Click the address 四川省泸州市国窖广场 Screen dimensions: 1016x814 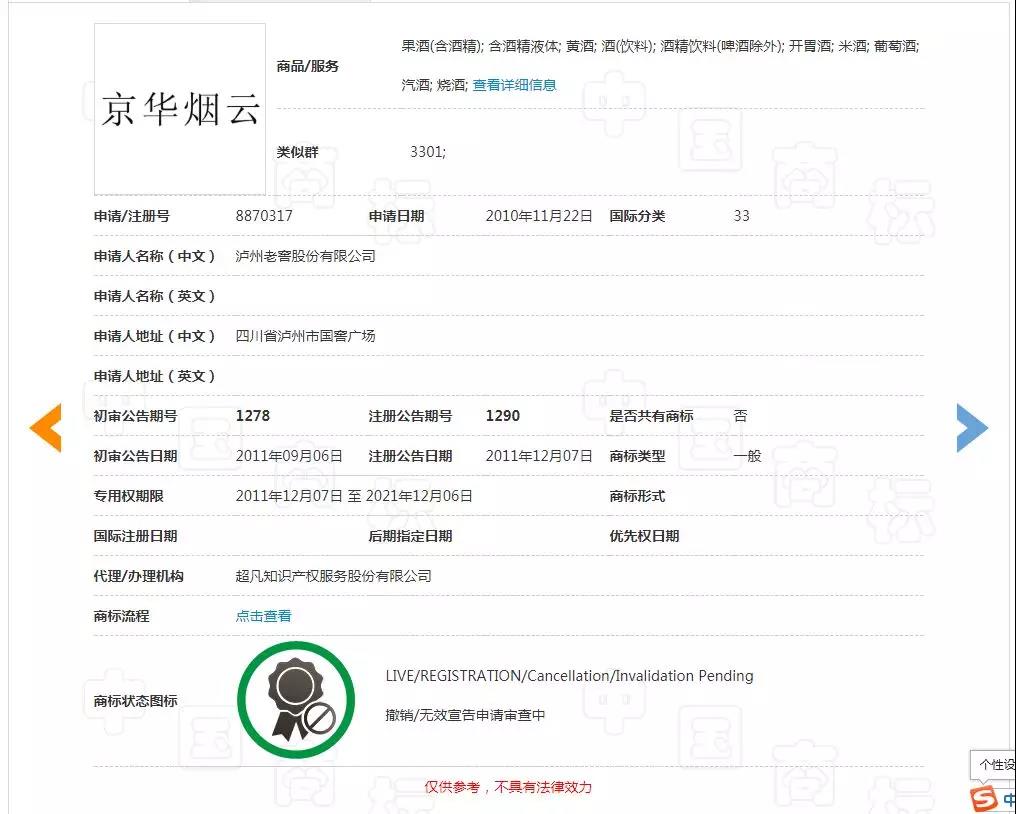[x=305, y=336]
